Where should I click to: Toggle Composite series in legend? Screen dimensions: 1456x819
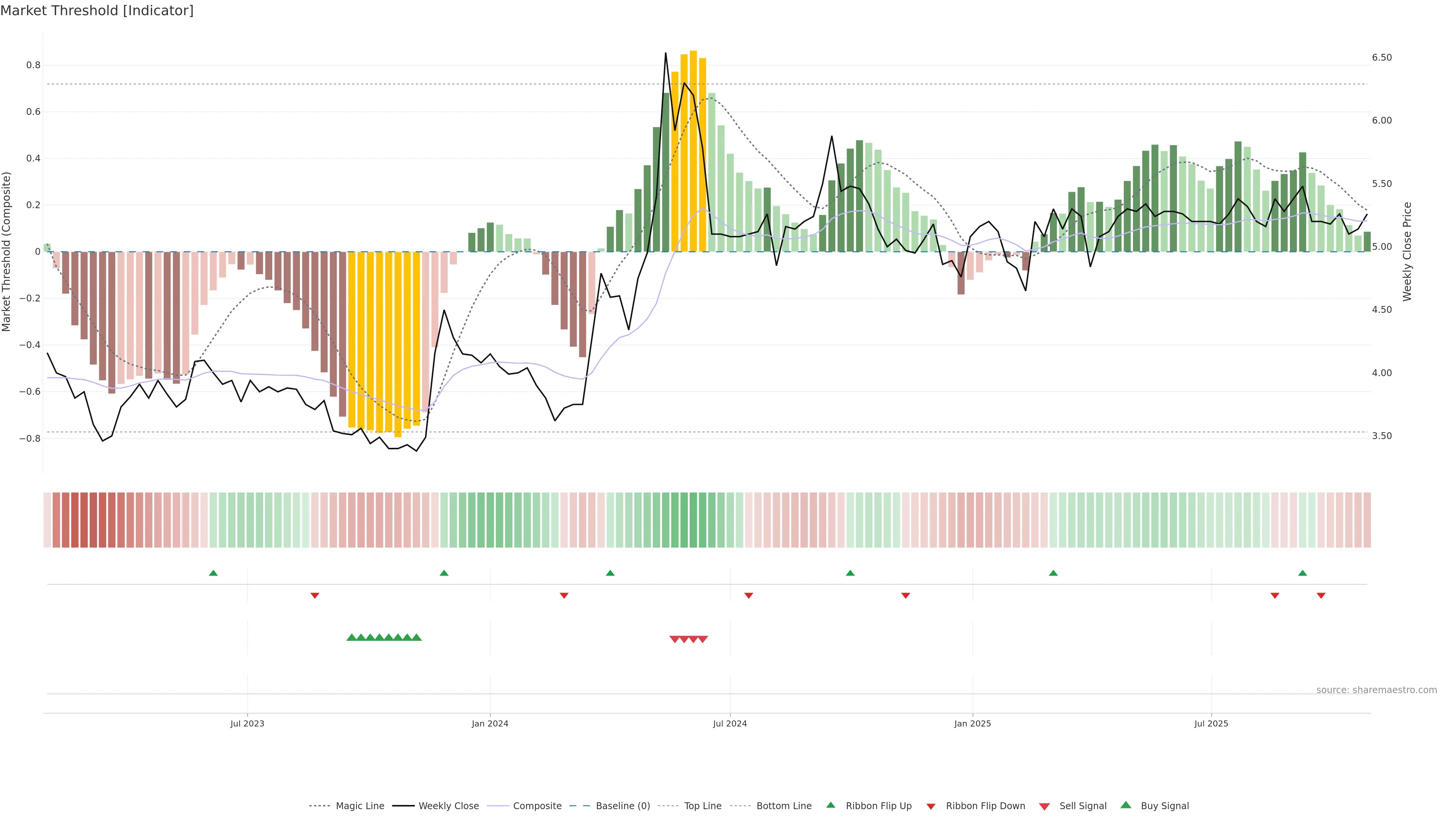coord(537,806)
